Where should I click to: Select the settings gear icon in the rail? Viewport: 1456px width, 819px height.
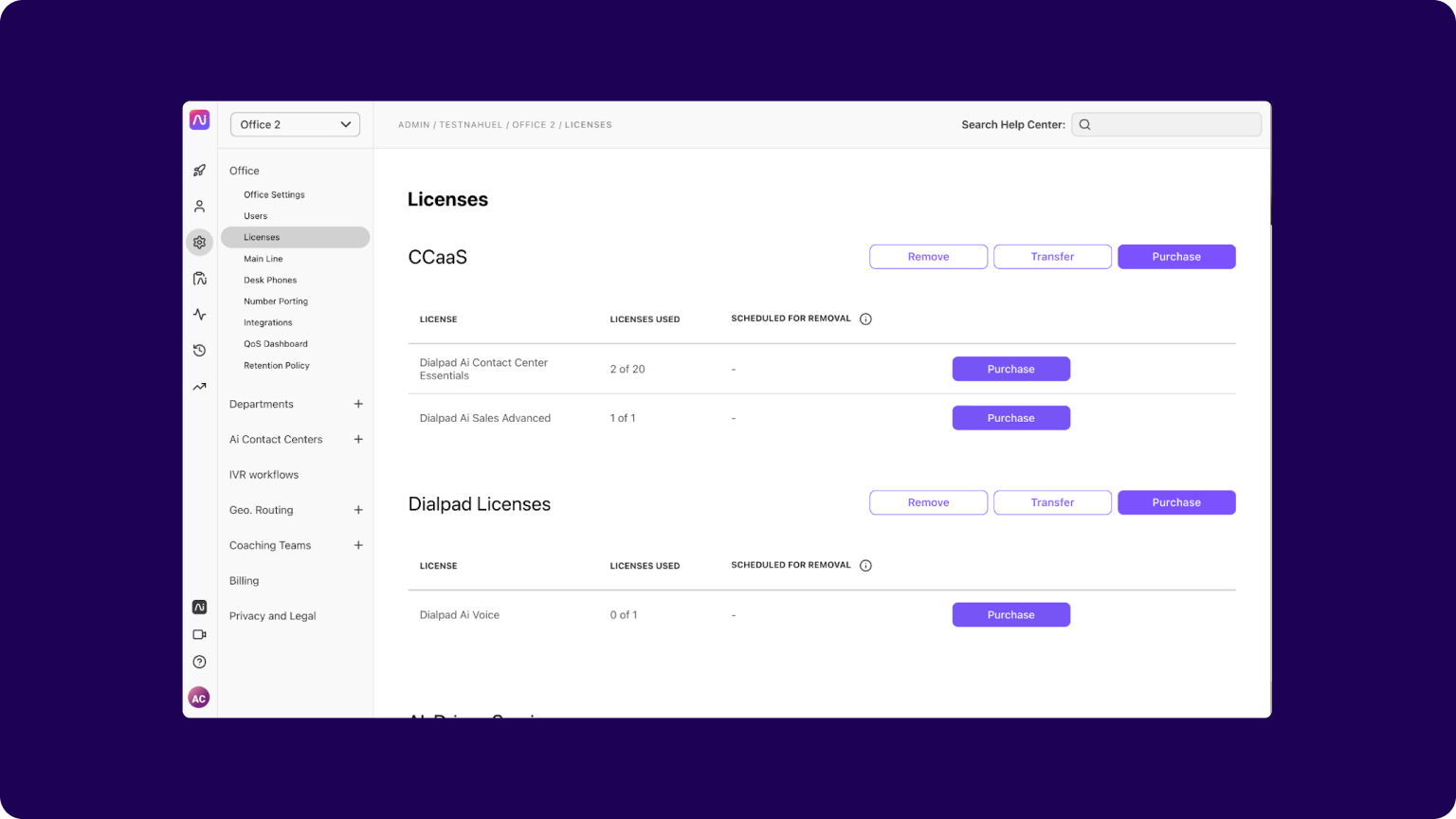[x=199, y=242]
